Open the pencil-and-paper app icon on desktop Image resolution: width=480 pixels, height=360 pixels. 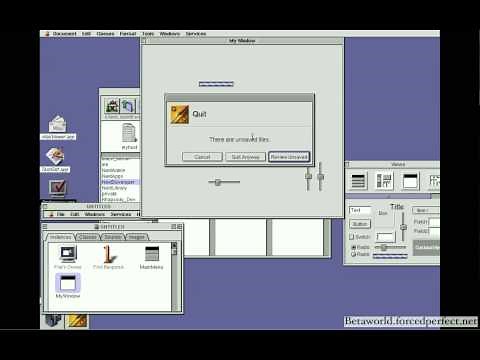pyautogui.click(x=55, y=156)
